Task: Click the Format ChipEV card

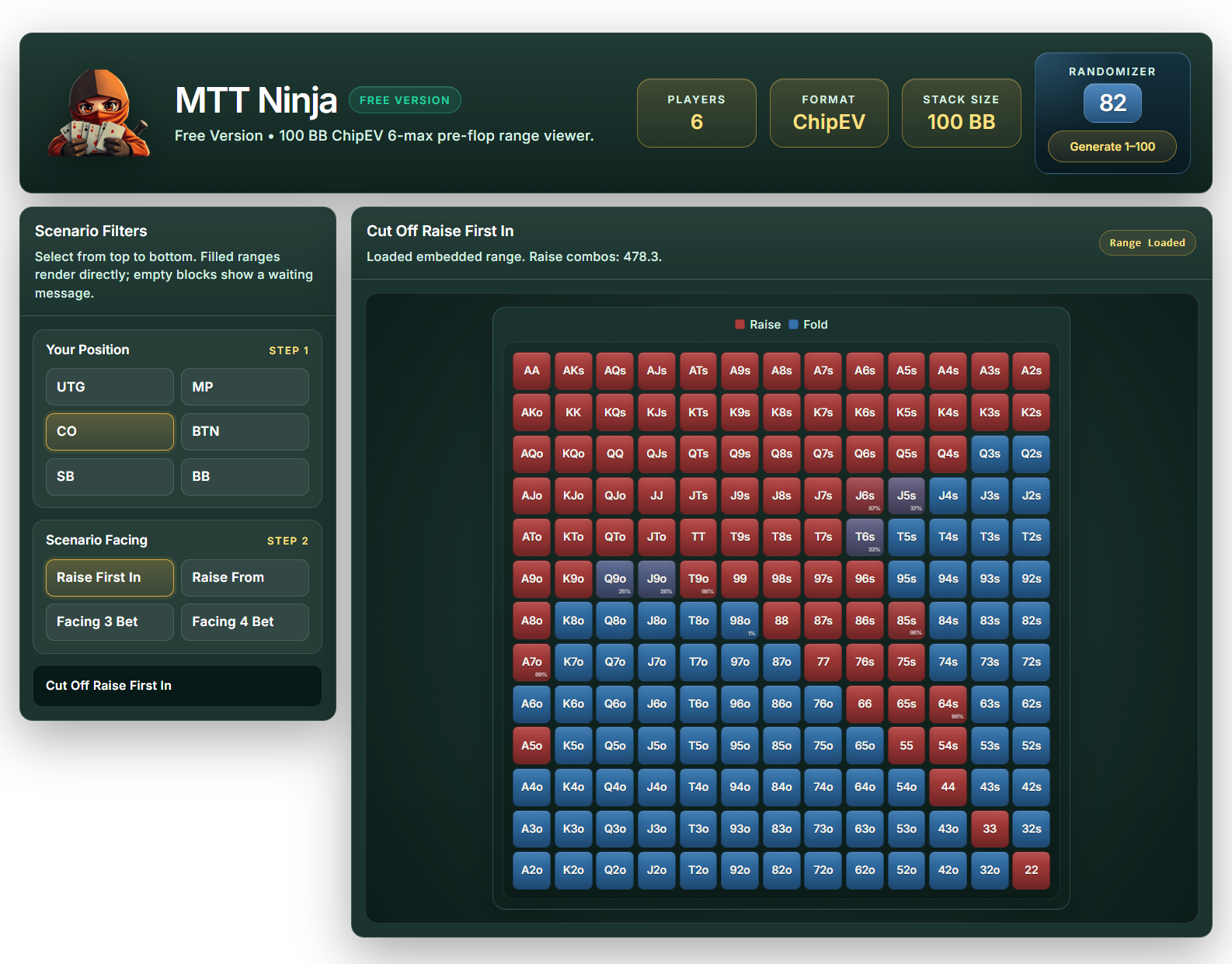Action: [829, 113]
